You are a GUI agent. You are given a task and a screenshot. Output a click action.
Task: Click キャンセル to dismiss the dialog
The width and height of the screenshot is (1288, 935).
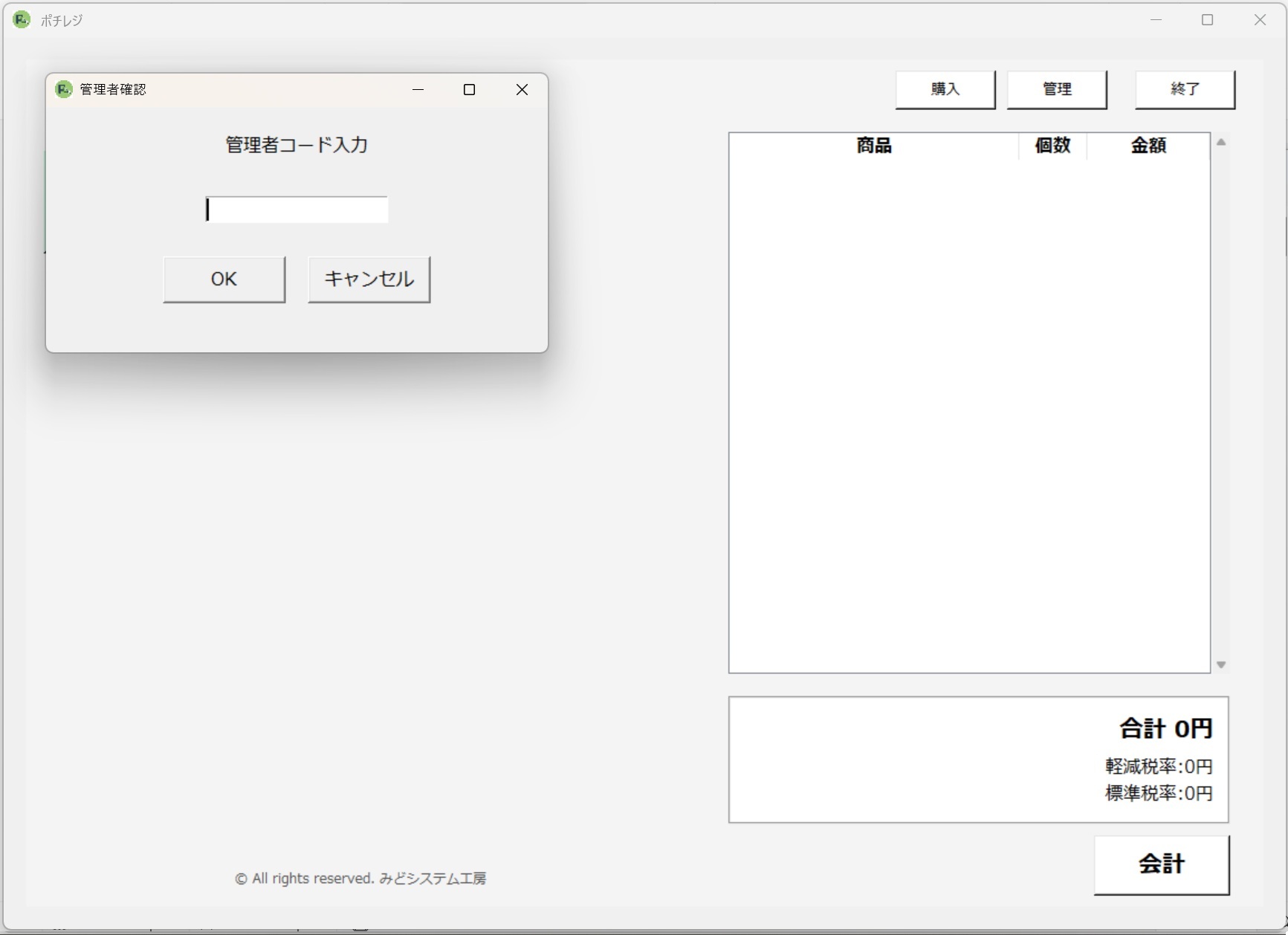[x=368, y=279]
